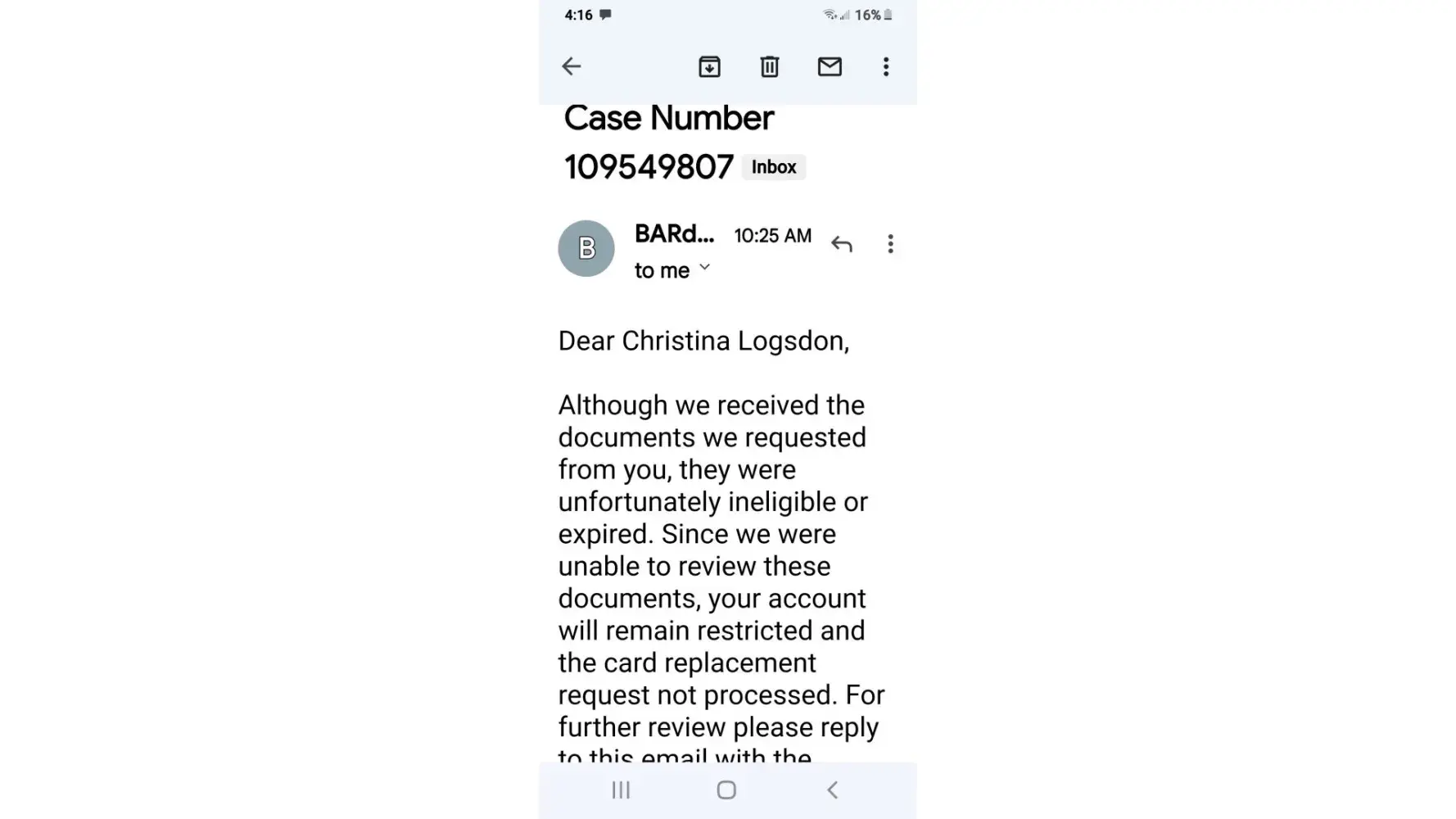Tap the Case Number subject title
This screenshot has height=819, width=1456.
point(668,119)
